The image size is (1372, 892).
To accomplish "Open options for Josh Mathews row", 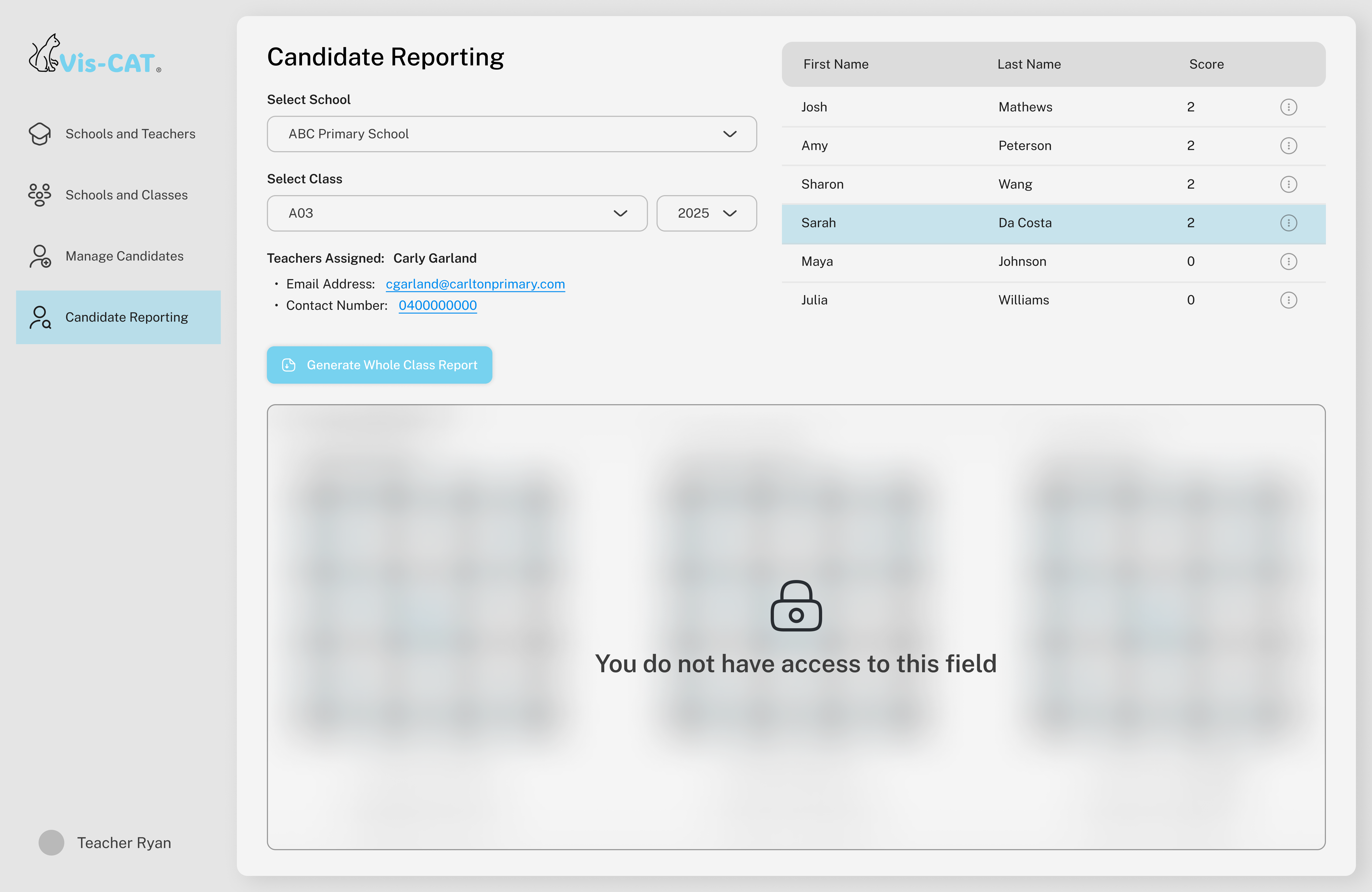I will pyautogui.click(x=1289, y=107).
